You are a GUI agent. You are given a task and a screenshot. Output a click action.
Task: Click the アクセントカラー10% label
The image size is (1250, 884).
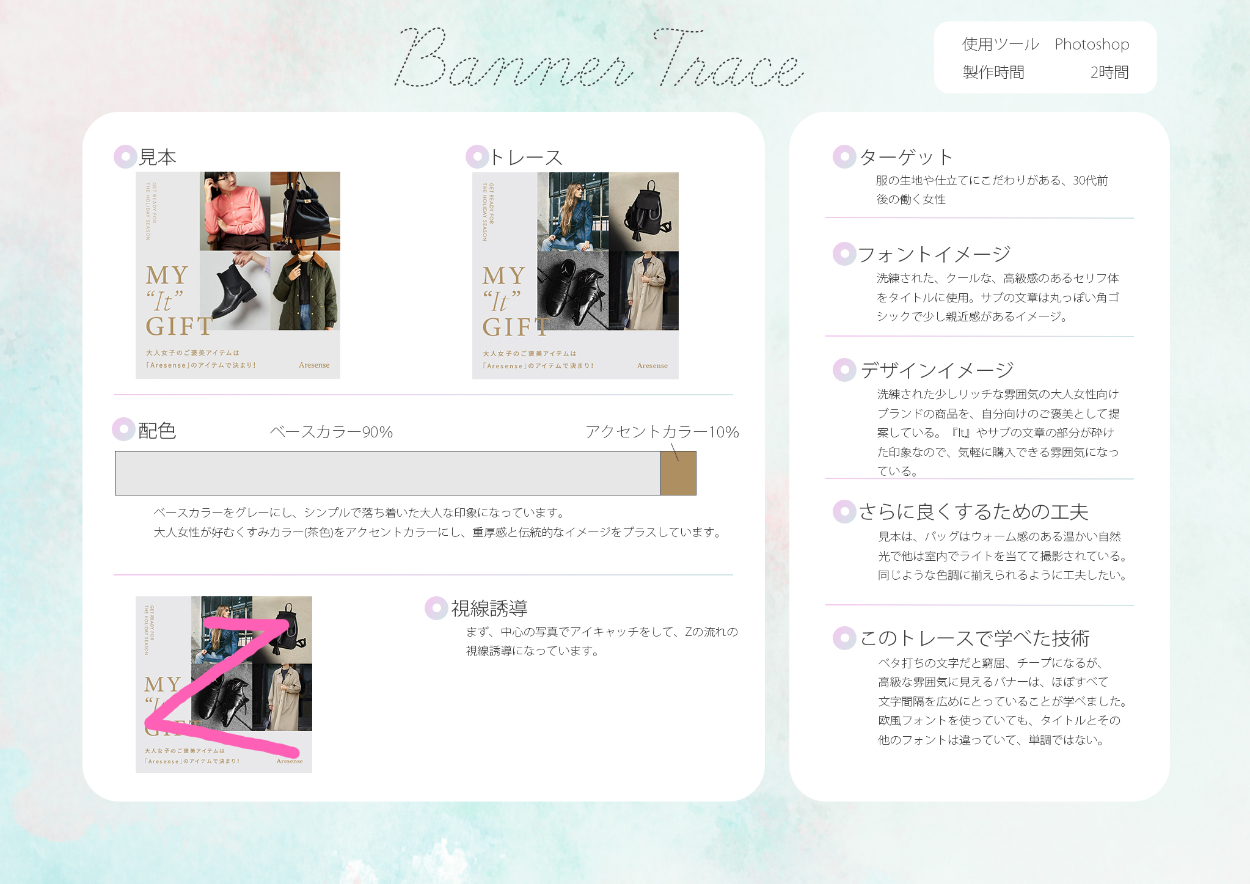click(662, 432)
